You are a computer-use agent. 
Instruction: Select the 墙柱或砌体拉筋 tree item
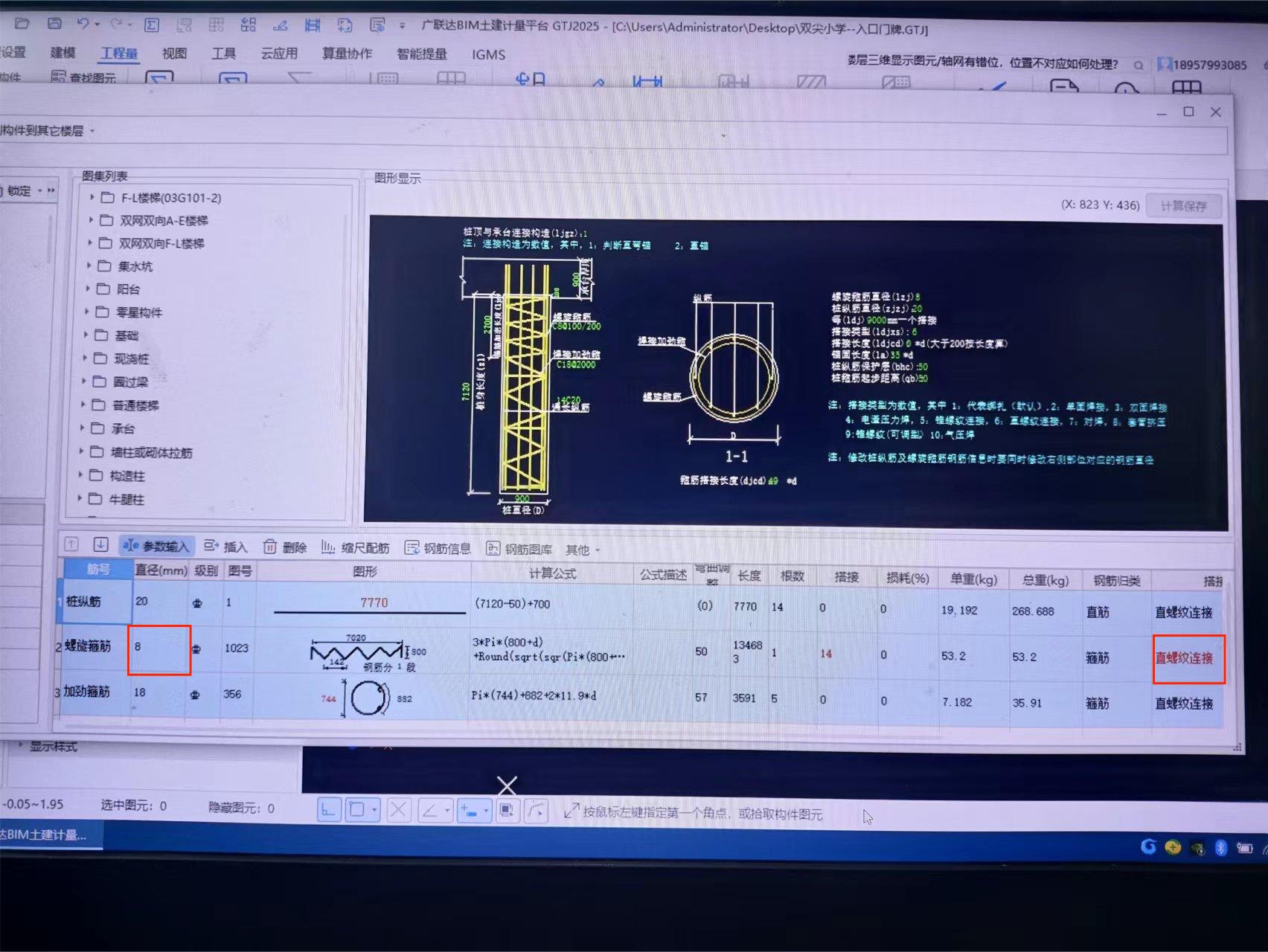pos(151,452)
